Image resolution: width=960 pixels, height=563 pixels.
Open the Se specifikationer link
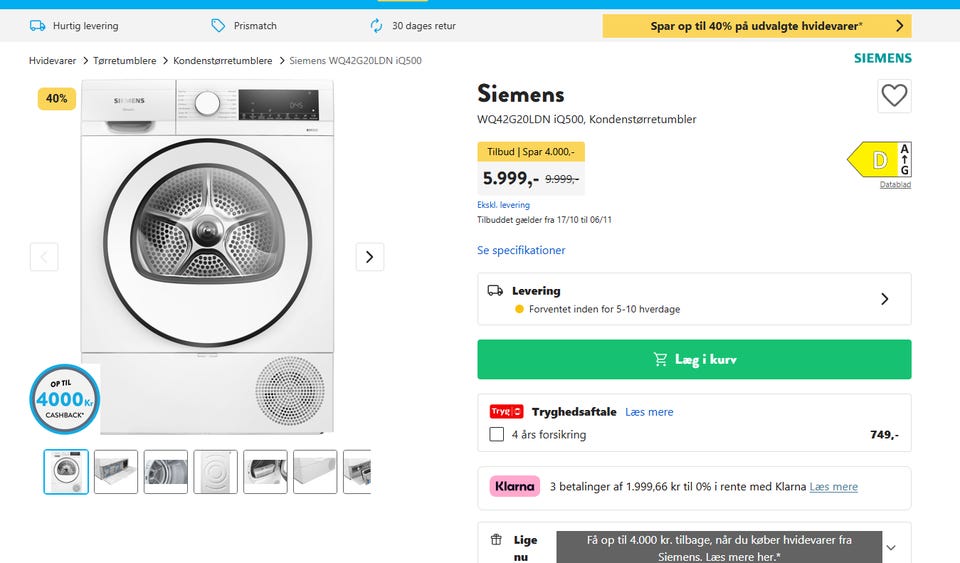(x=521, y=250)
